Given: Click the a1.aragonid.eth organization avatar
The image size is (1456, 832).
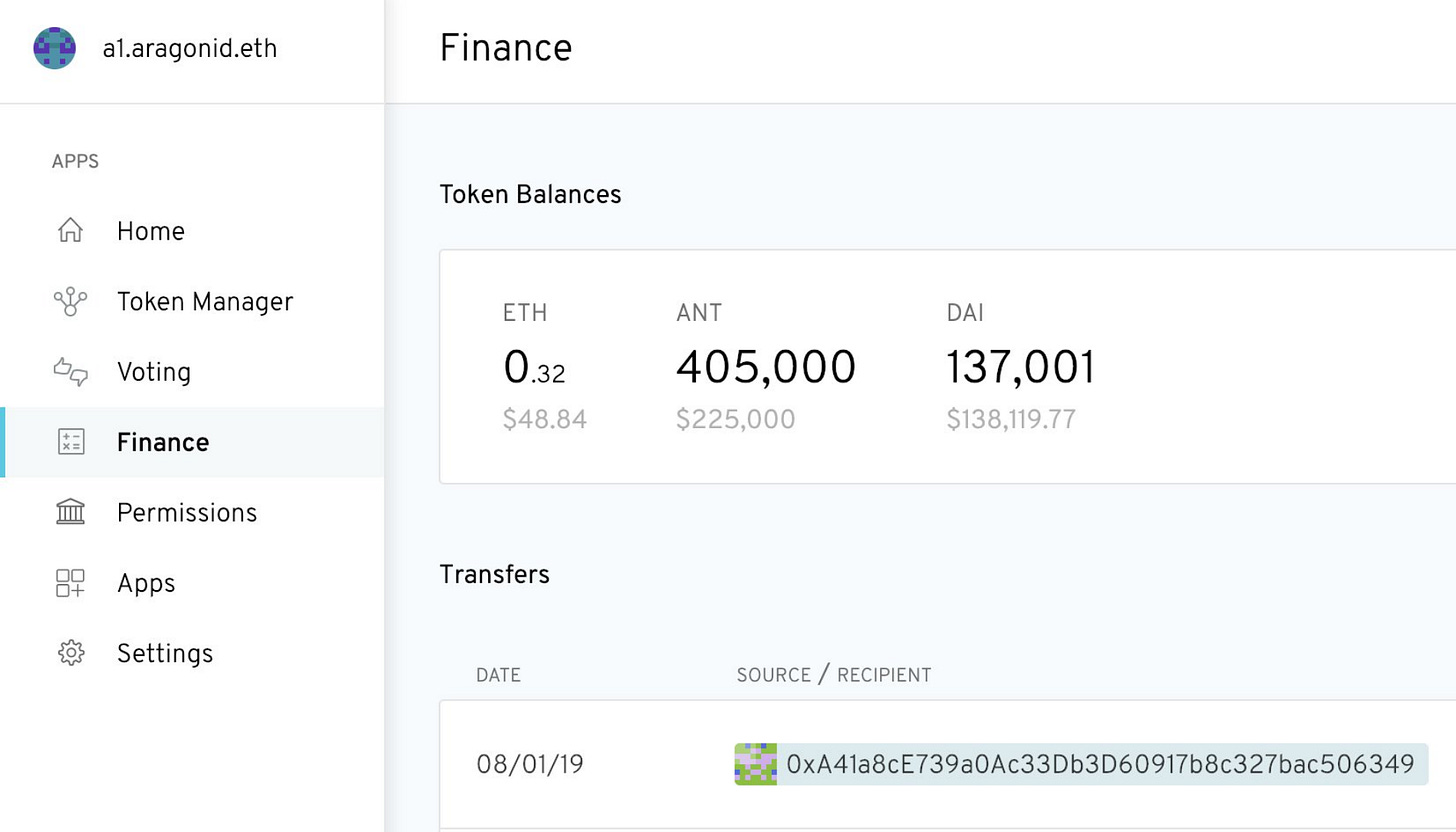Looking at the screenshot, I should click(55, 48).
